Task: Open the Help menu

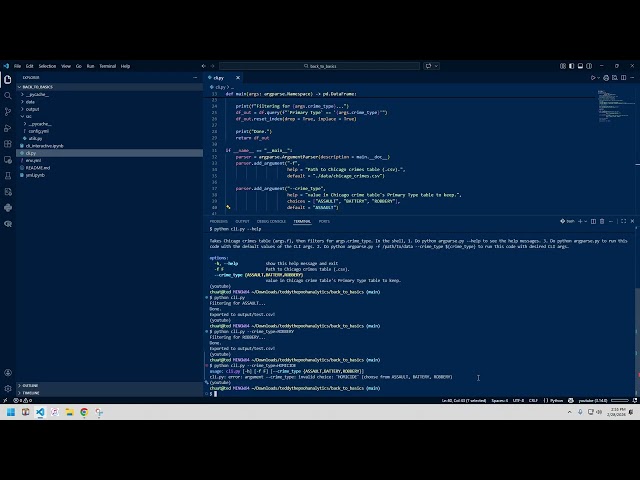Action: pos(125,66)
